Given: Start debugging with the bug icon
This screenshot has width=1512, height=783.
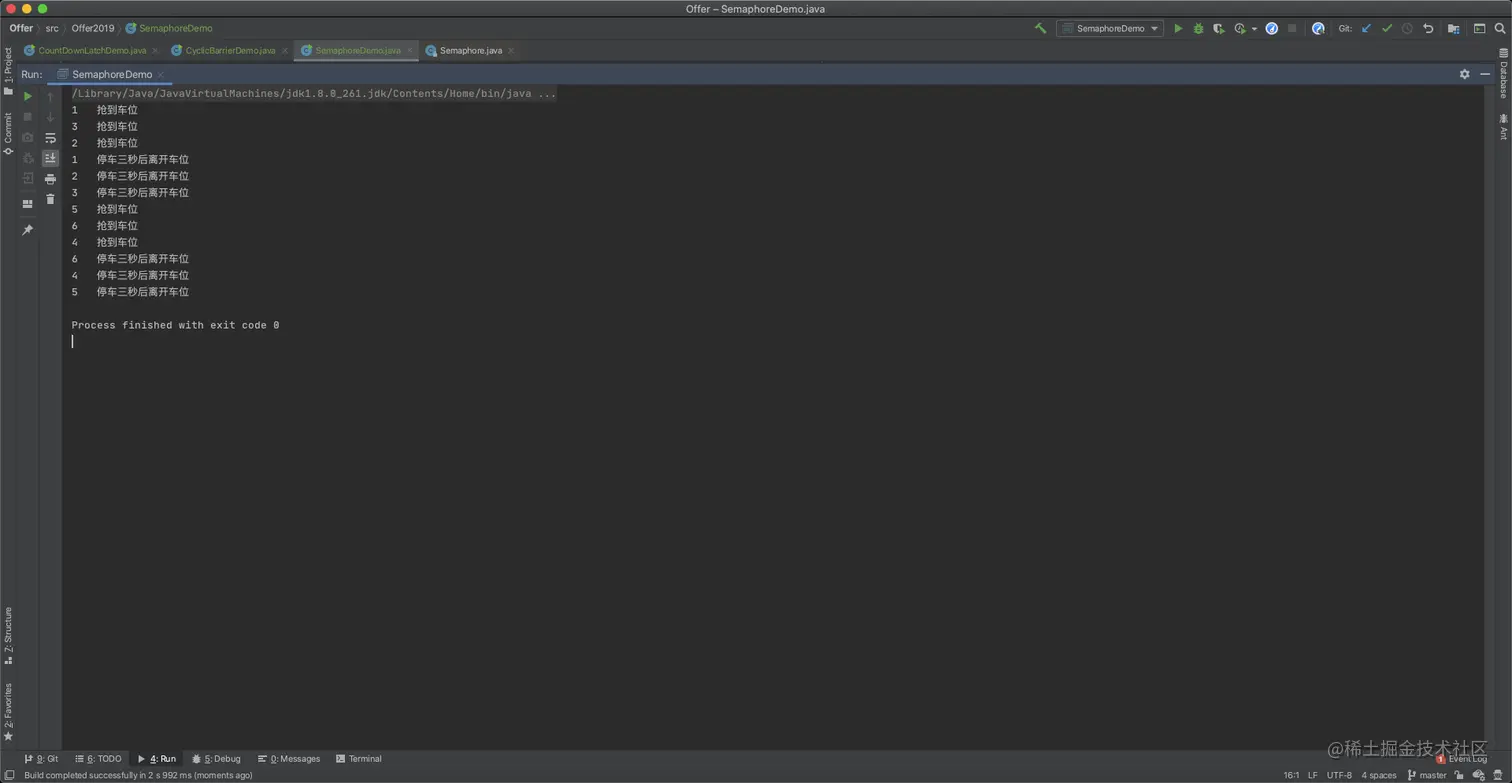Looking at the screenshot, I should click(x=1198, y=28).
